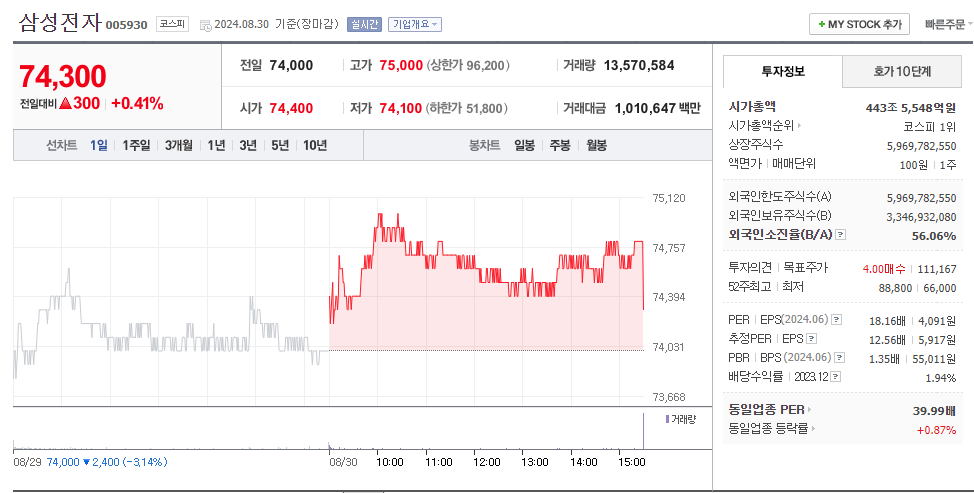Show the 월봉 candlestick chart
Image resolution: width=974 pixels, height=493 pixels.
pyautogui.click(x=596, y=145)
